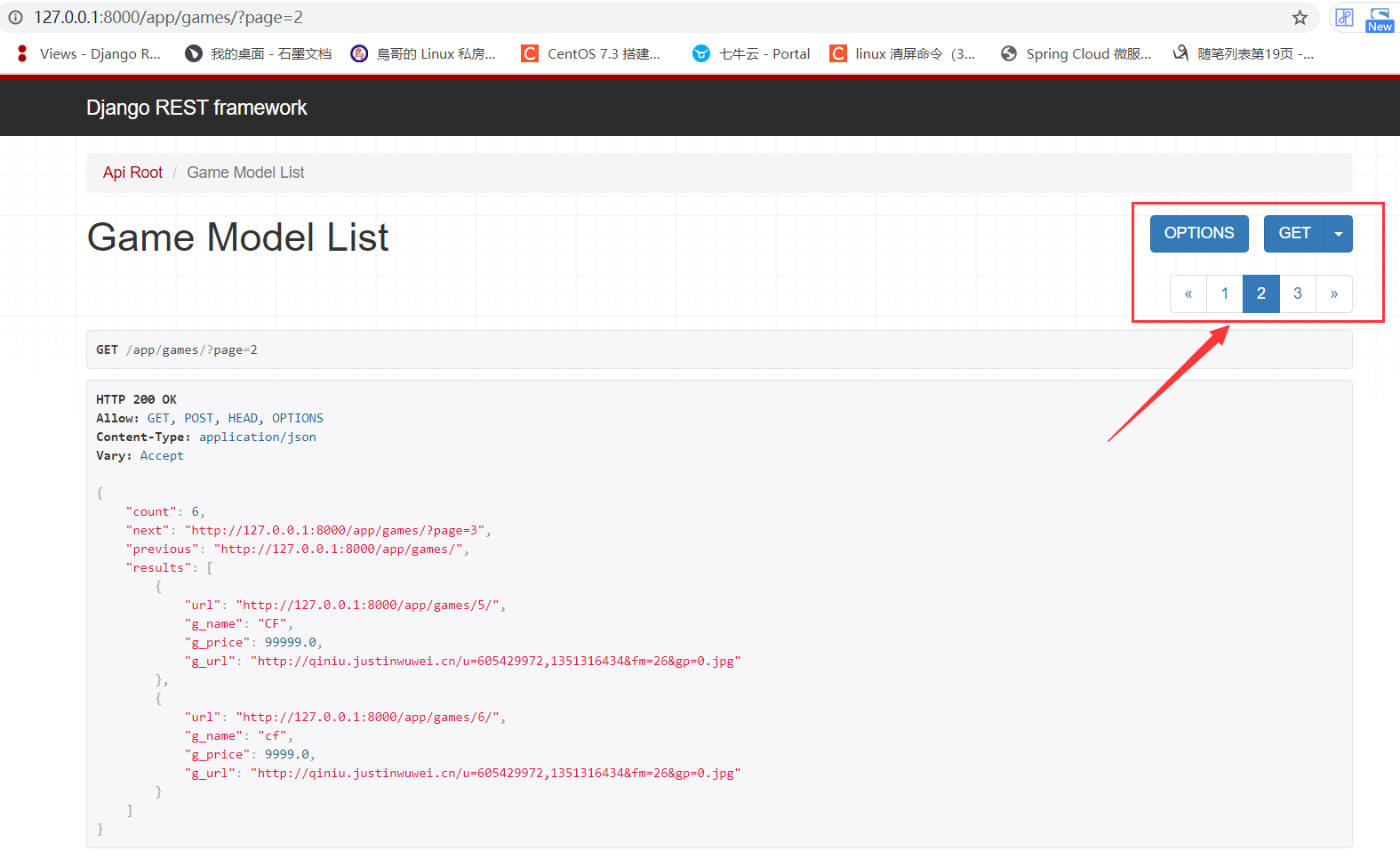Open the 我的桌面 - 石墨文档 bookmark
The image size is (1400, 867).
[x=259, y=54]
